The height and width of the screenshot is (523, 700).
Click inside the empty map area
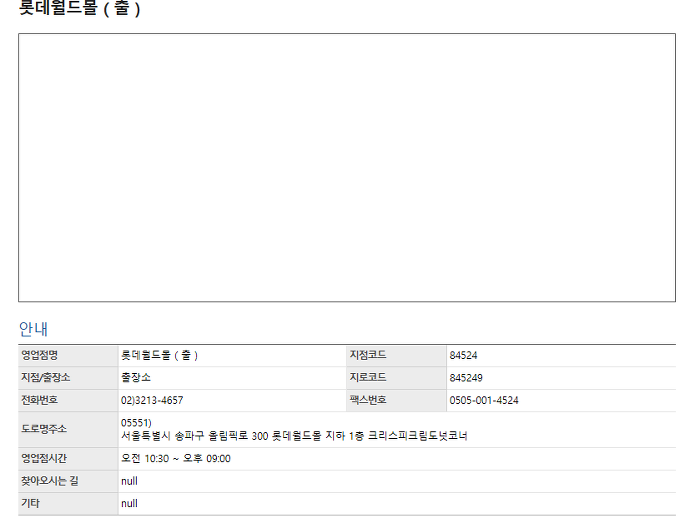[347, 167]
